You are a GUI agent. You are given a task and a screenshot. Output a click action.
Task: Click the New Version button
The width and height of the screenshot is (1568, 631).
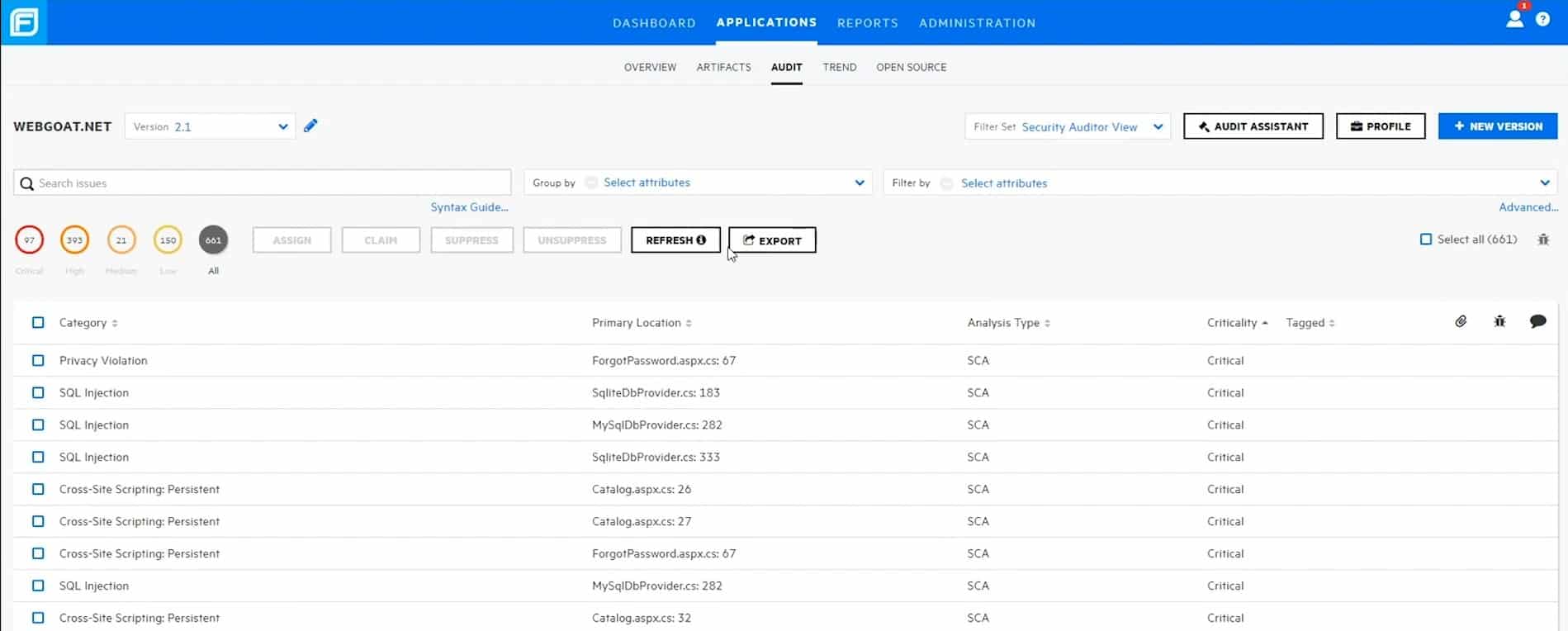pyautogui.click(x=1498, y=126)
